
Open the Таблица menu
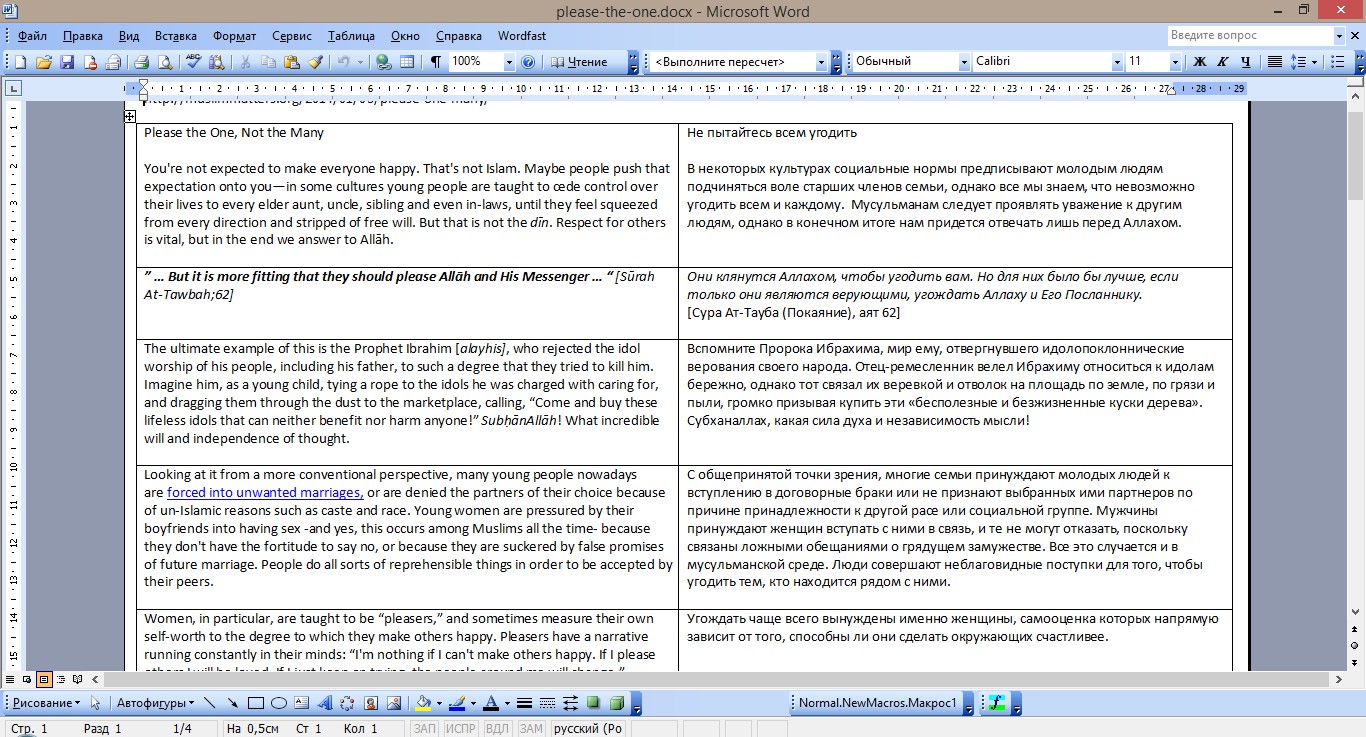click(351, 36)
